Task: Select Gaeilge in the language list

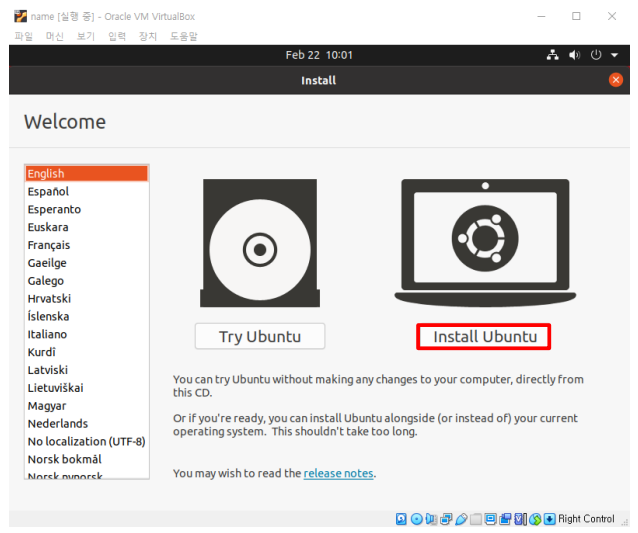Action: click(x=87, y=263)
